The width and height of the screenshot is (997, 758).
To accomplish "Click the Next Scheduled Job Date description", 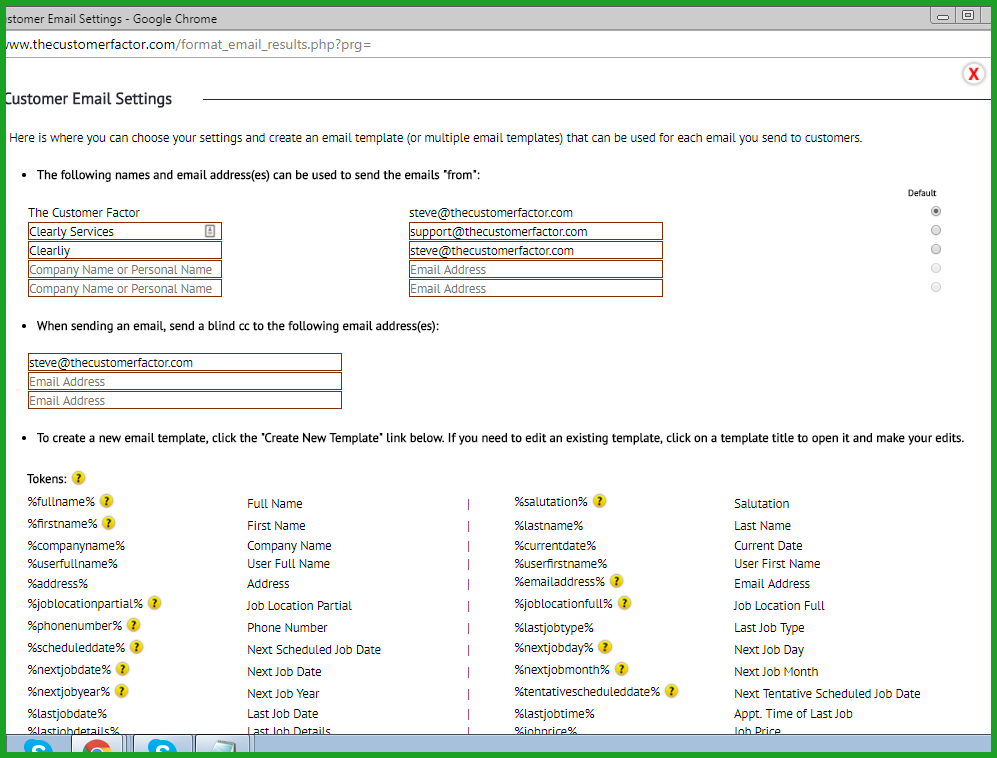I will pyautogui.click(x=314, y=649).
